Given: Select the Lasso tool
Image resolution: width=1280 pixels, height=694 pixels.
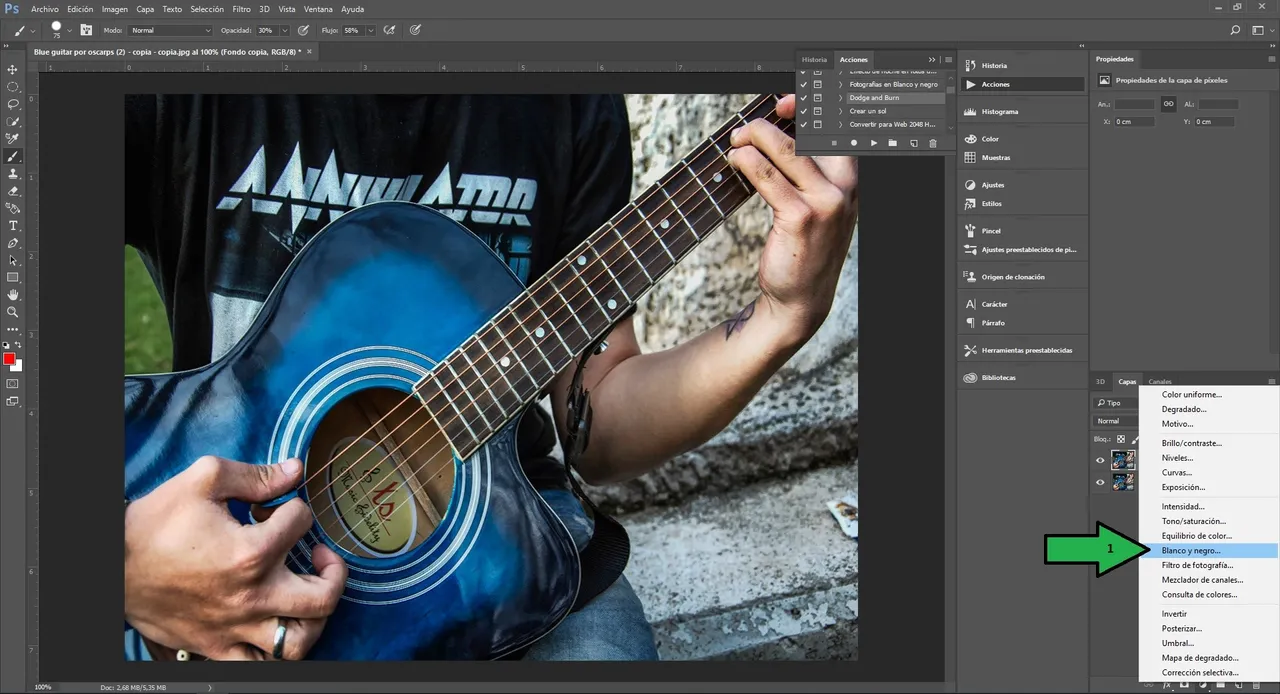Looking at the screenshot, I should pyautogui.click(x=13, y=104).
